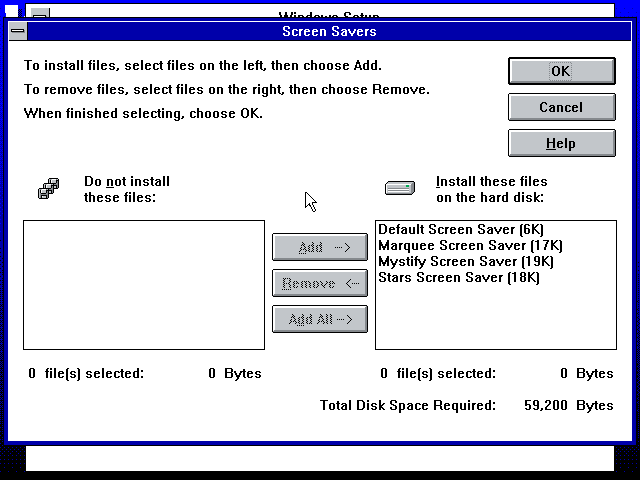Screen dimensions: 640x480
Task: Click the Screen Savers title bar
Action: [329, 31]
